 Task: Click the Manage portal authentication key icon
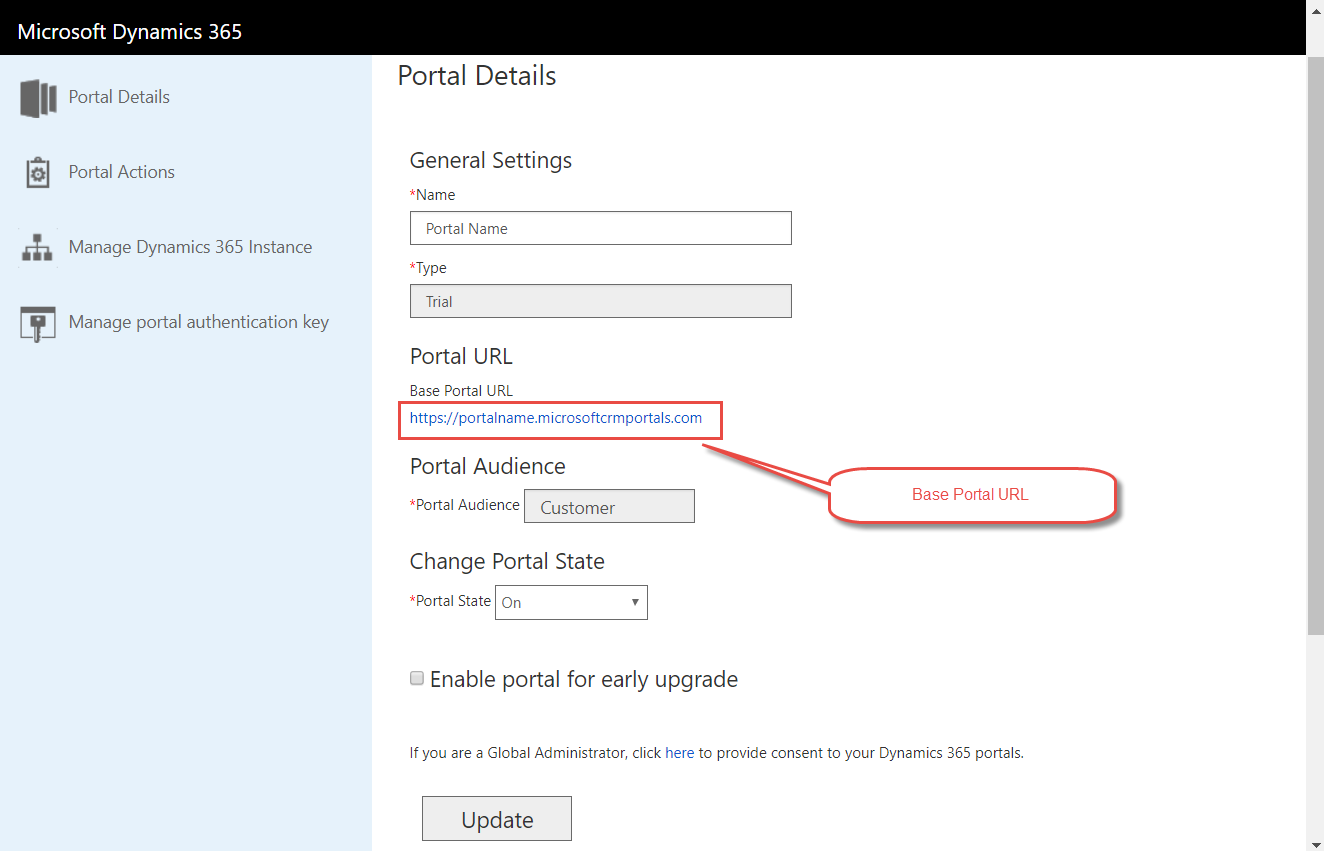(x=37, y=321)
